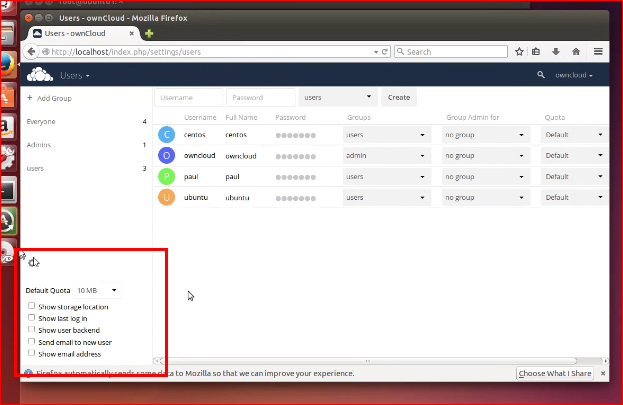623x405 pixels.
Task: Click the new Password input field
Action: (x=261, y=97)
